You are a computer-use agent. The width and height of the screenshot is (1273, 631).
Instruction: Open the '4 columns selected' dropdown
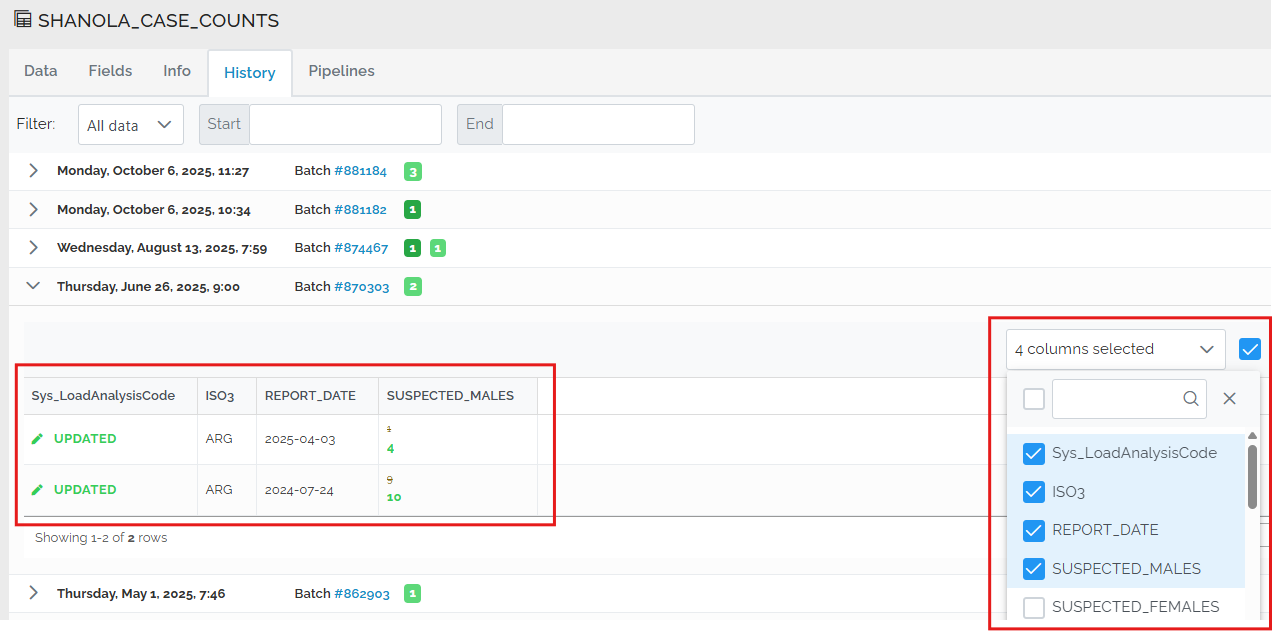(1115, 349)
